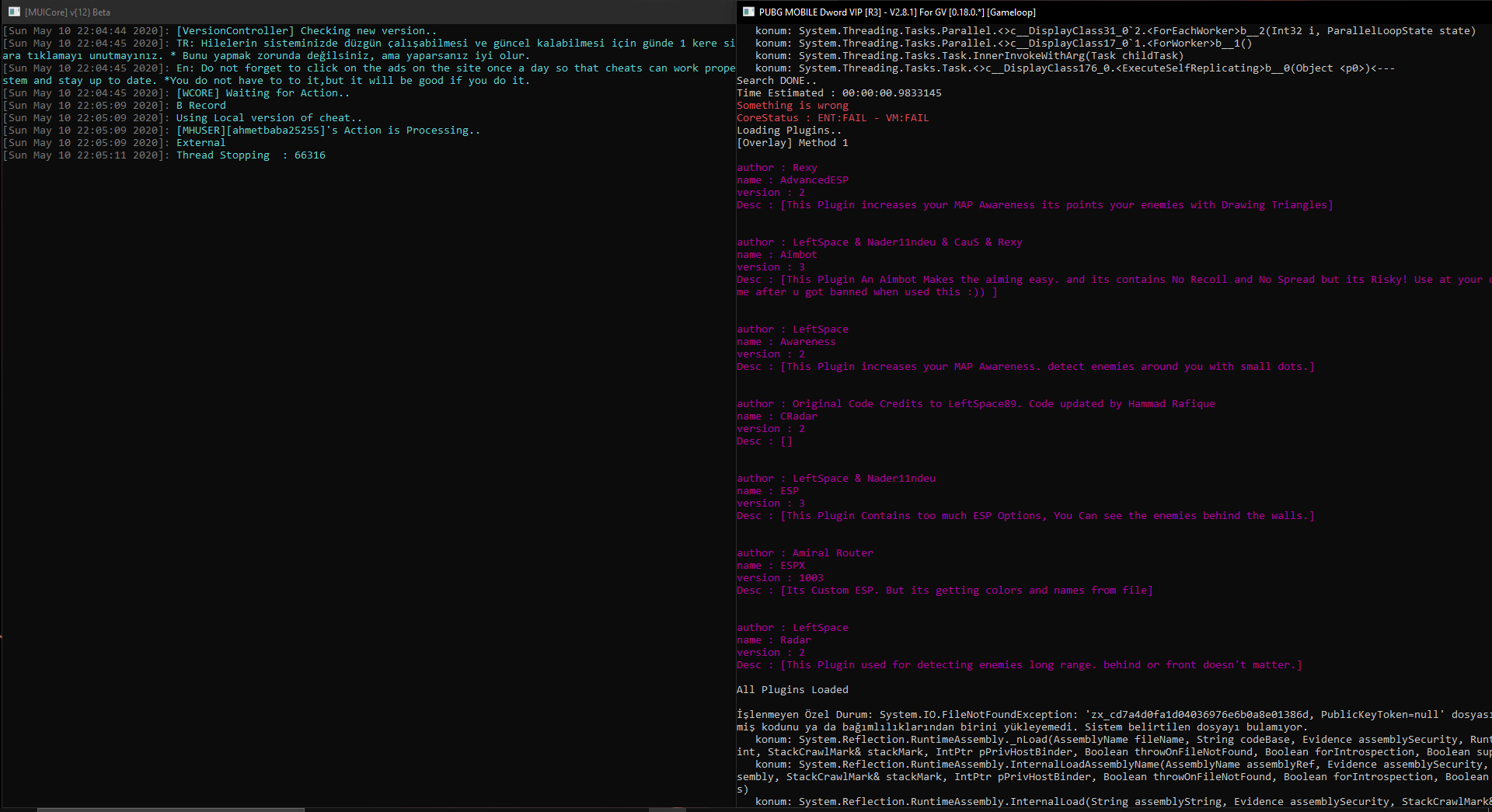Click the Radar description about 'enemies long range'
Viewport: 1492px width, 812px height.
[1020, 665]
